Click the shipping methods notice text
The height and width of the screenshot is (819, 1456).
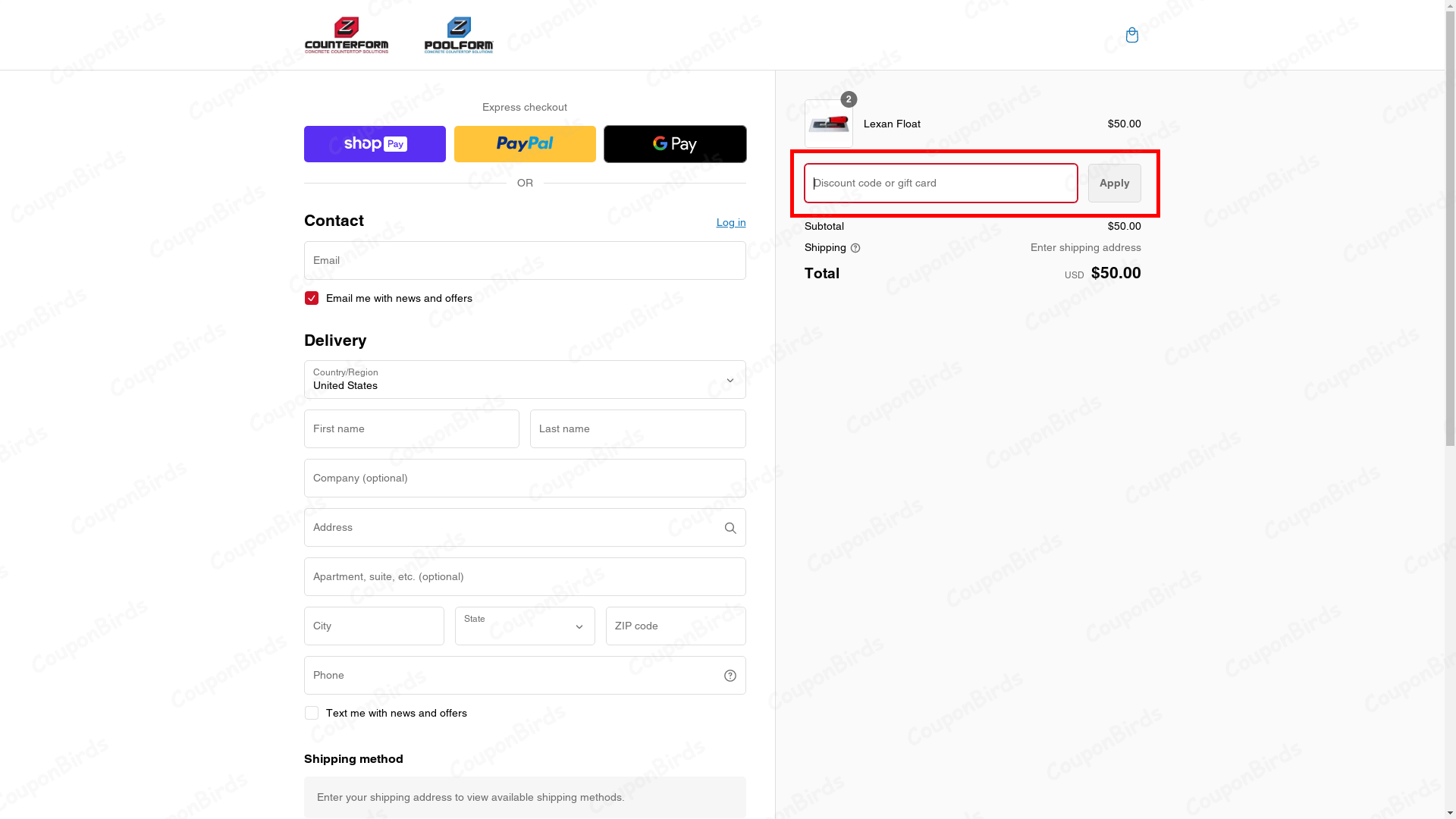[x=471, y=797]
